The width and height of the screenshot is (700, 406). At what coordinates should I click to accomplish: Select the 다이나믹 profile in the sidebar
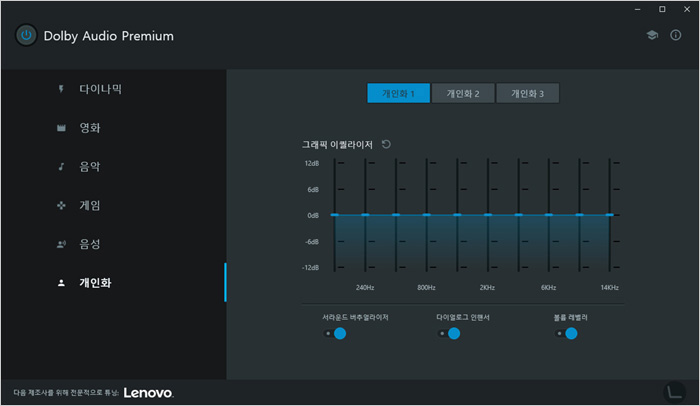click(113, 89)
